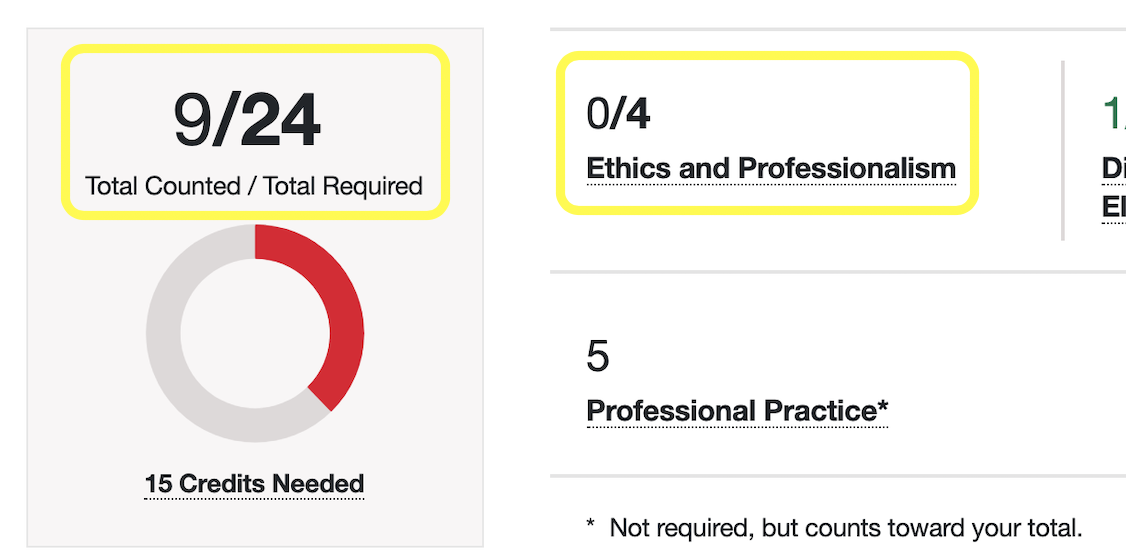The image size is (1126, 560).
Task: Click the vertical divider beside Ethics and Professionalism
Action: [1062, 150]
